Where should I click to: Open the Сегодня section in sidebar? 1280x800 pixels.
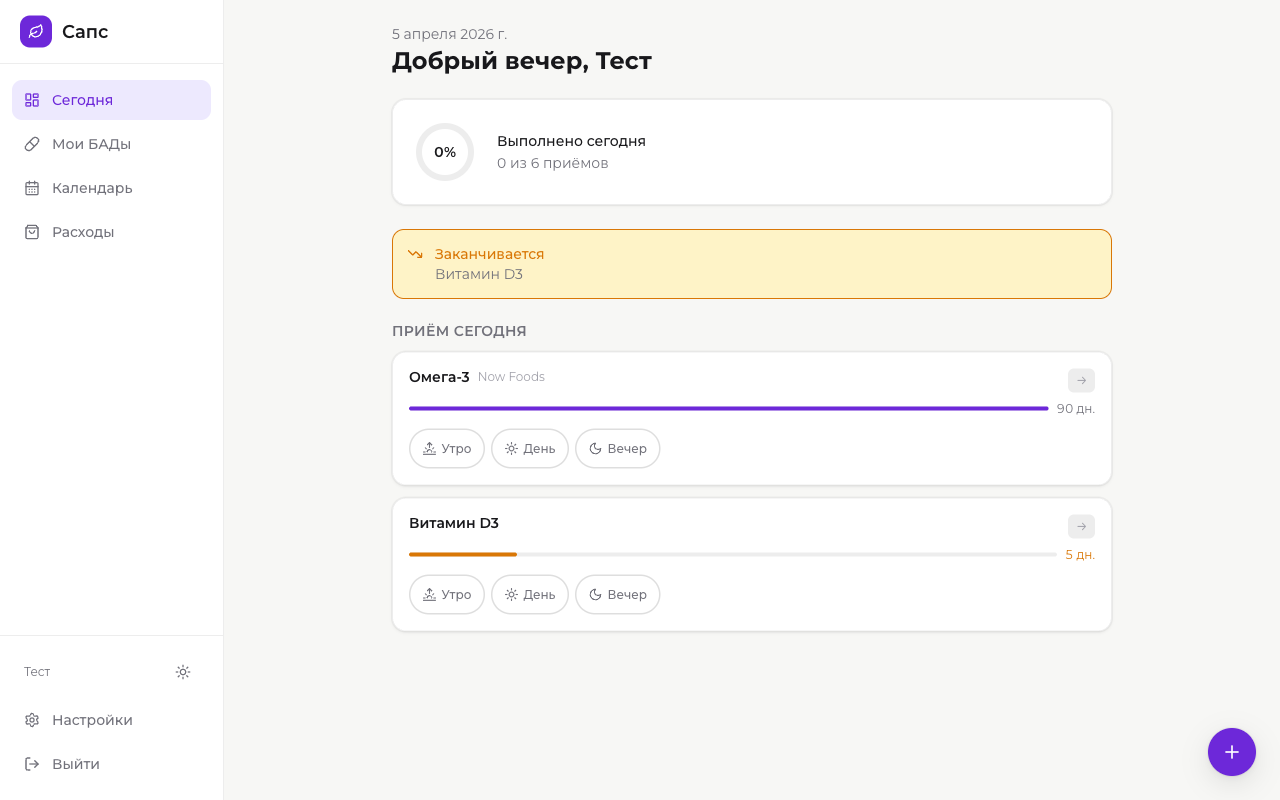tap(111, 100)
